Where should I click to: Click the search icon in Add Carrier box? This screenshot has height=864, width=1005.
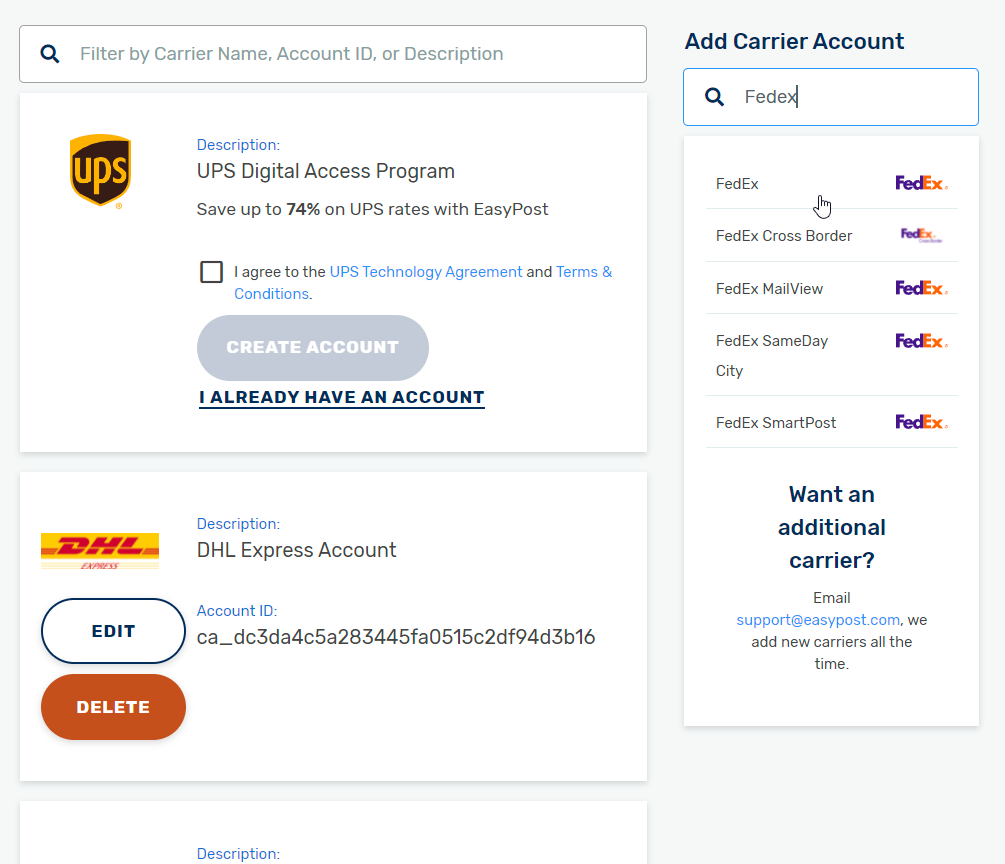click(715, 97)
